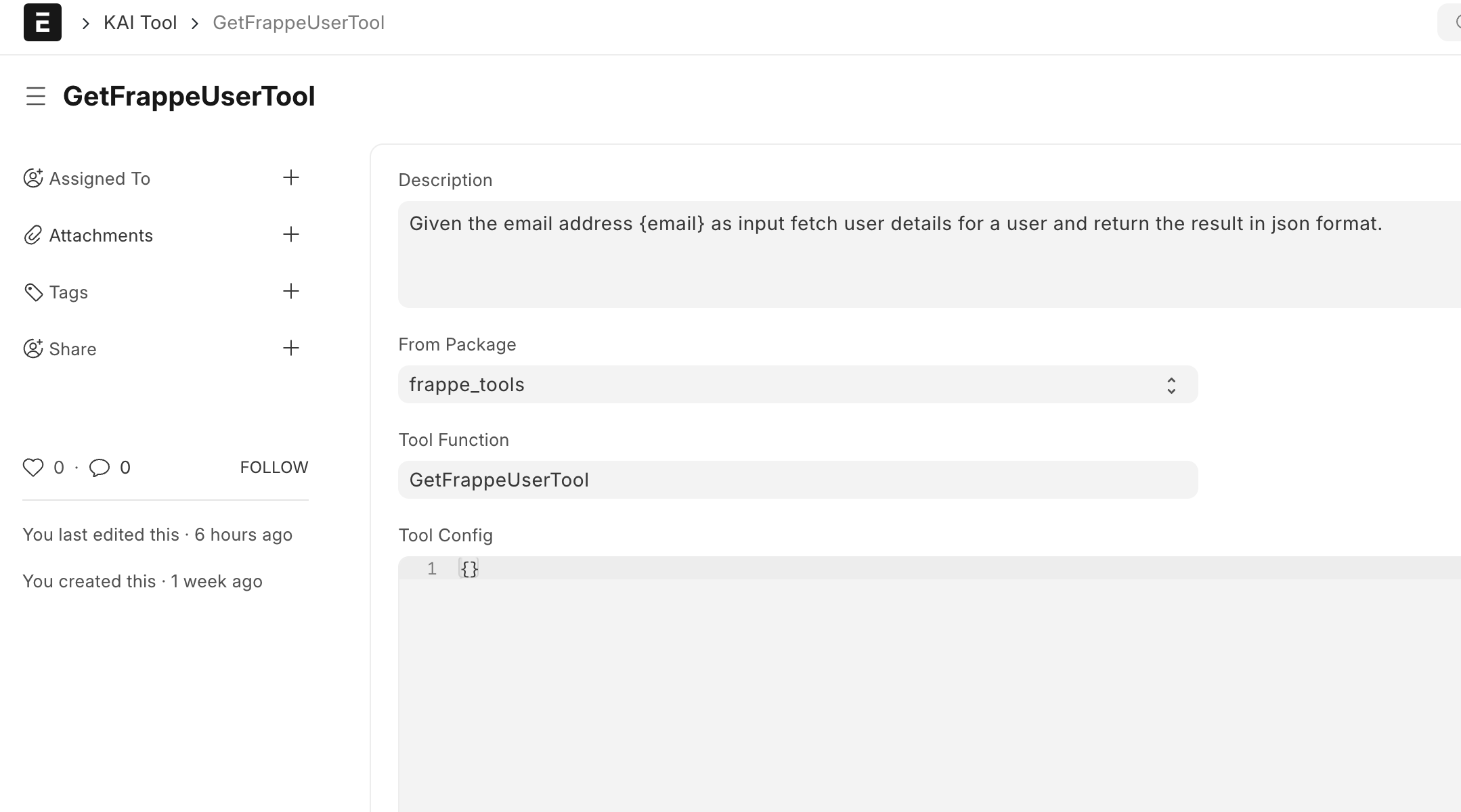Click the Attachments paperclip icon
Viewport: 1461px width, 812px height.
[33, 235]
